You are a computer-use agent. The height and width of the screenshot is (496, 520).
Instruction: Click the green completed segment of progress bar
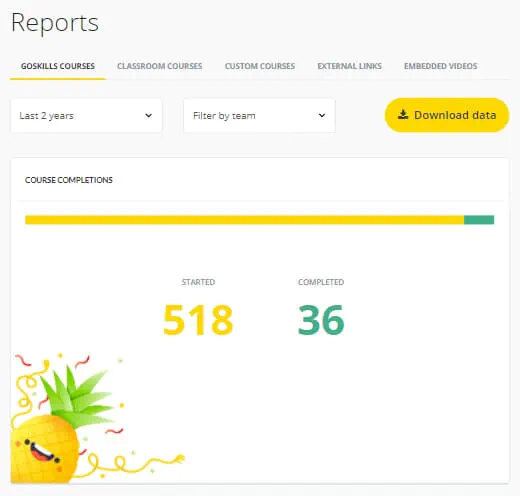(479, 220)
